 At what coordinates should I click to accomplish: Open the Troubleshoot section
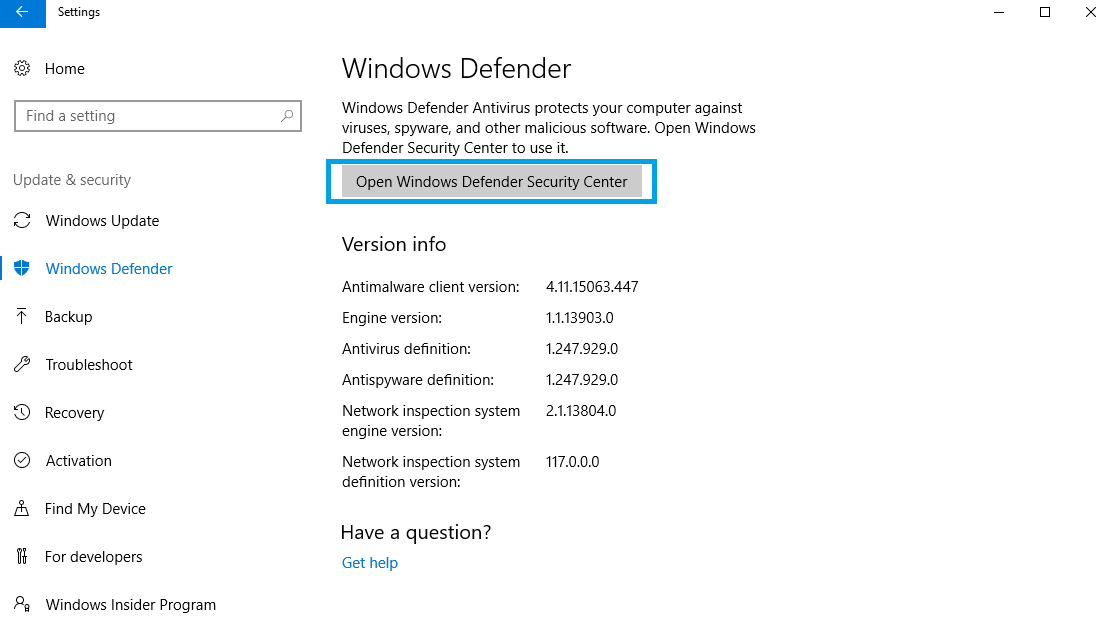click(x=89, y=364)
